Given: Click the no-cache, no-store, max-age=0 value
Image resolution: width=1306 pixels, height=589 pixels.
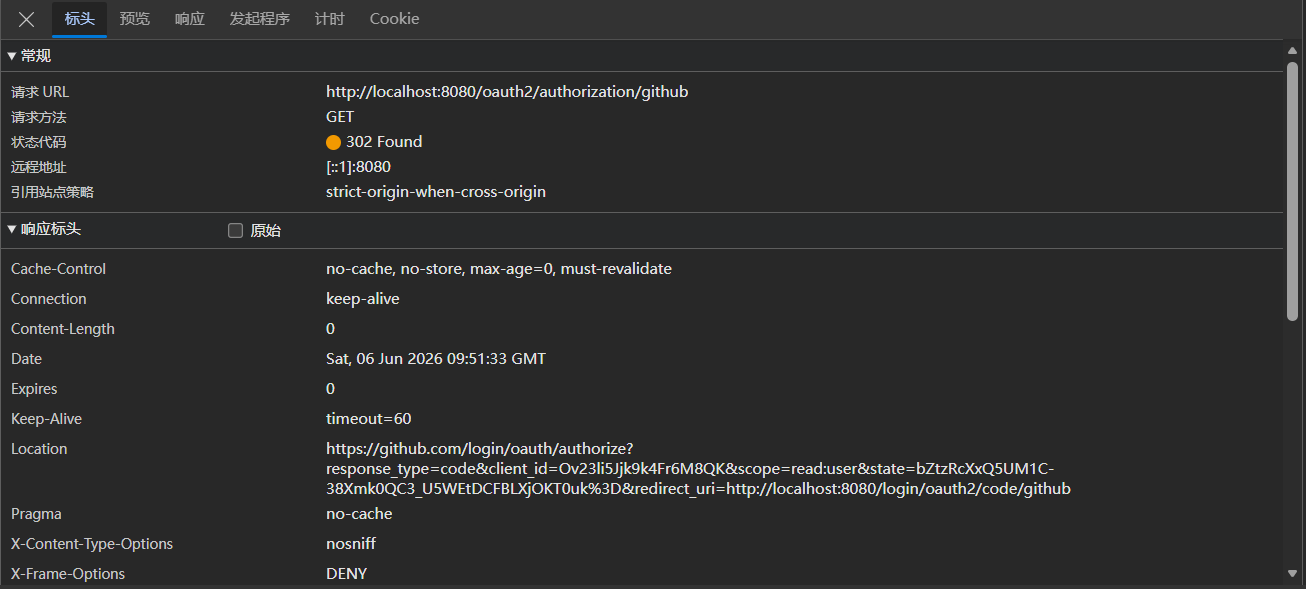Looking at the screenshot, I should pyautogui.click(x=499, y=269).
